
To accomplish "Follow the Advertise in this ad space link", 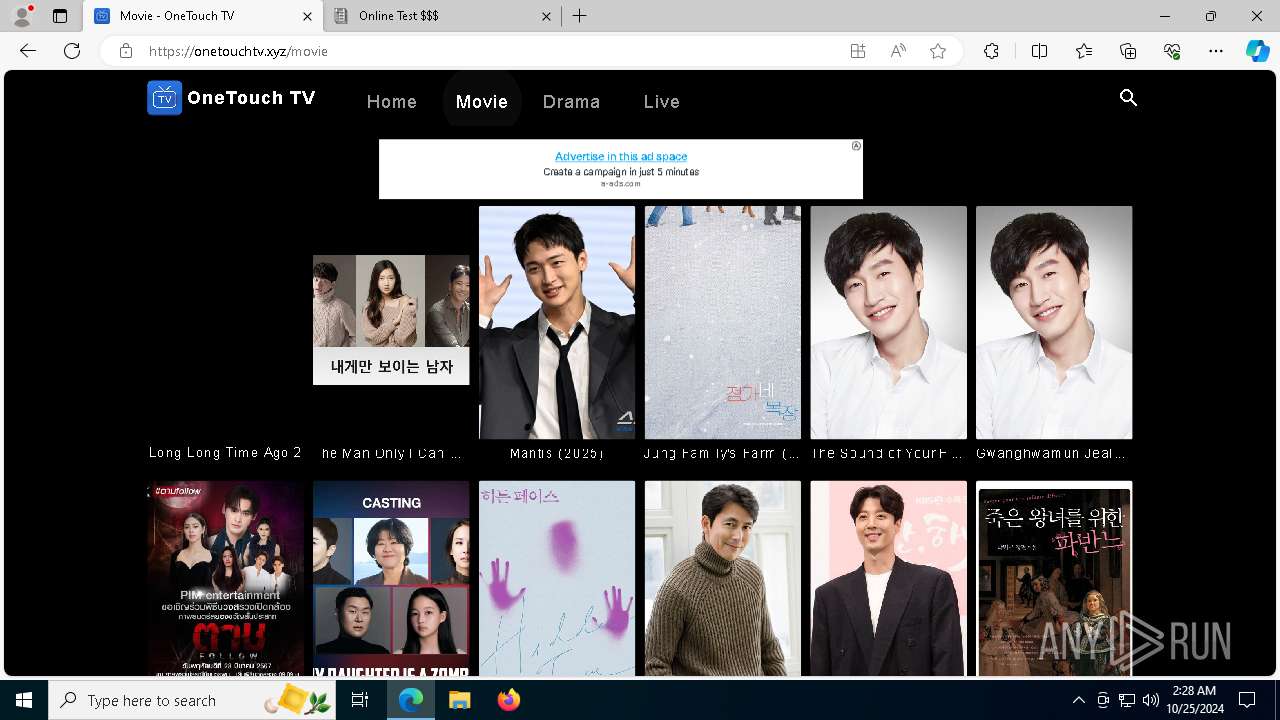I will [621, 156].
